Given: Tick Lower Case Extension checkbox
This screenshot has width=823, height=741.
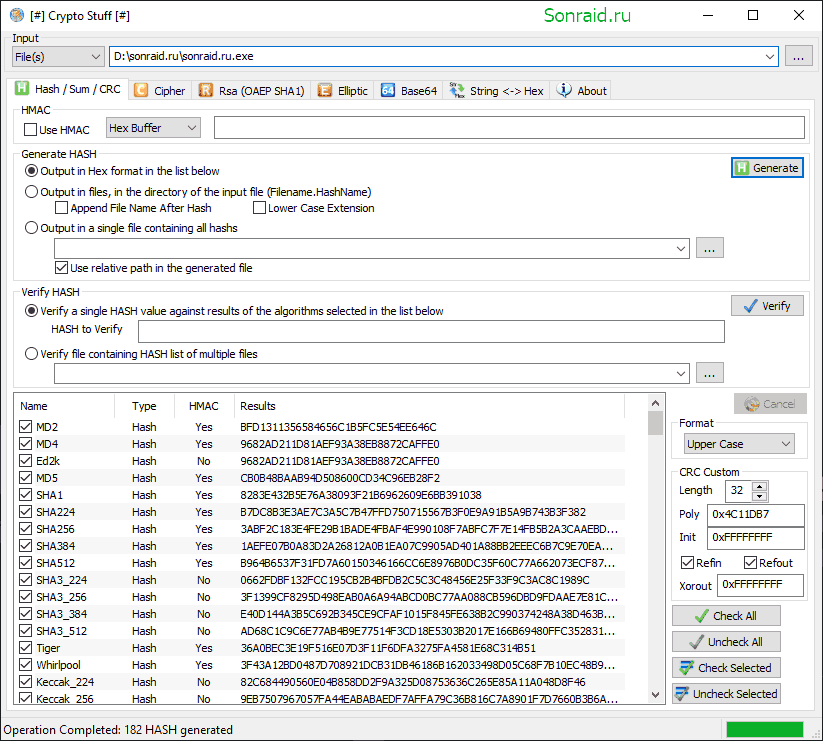Looking at the screenshot, I should pos(259,208).
